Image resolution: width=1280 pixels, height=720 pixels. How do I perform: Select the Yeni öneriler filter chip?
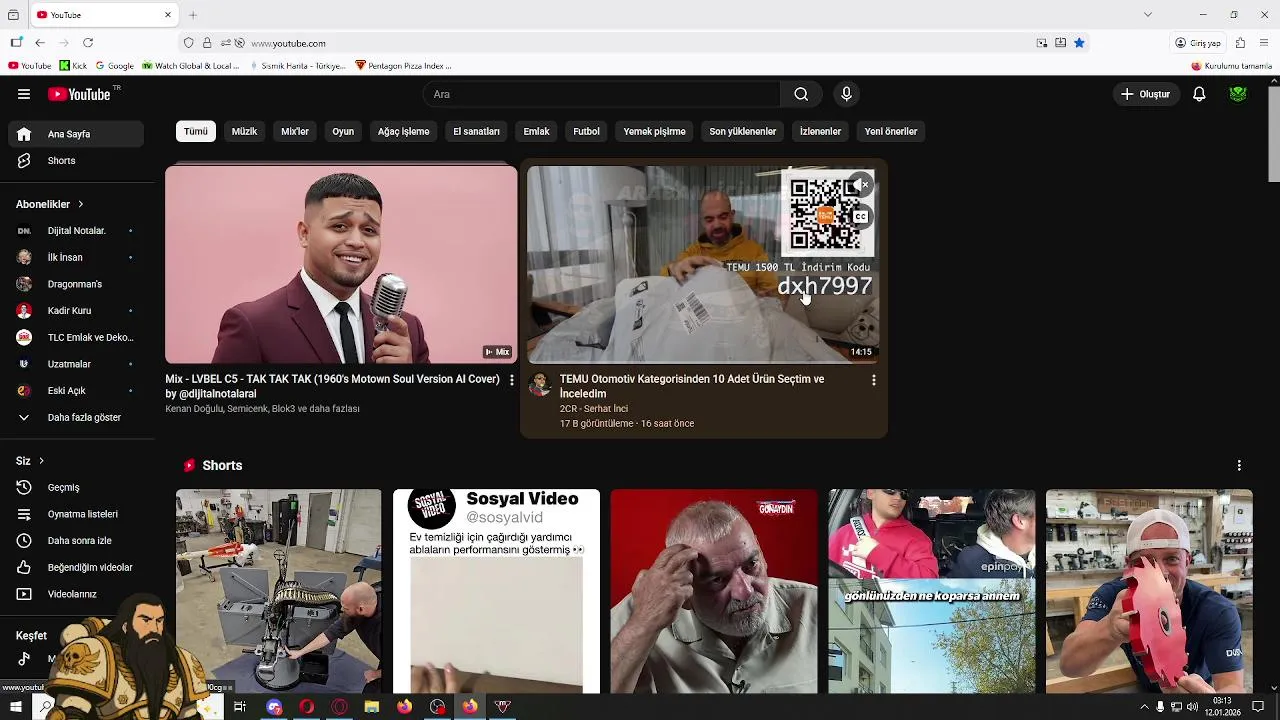coord(891,131)
